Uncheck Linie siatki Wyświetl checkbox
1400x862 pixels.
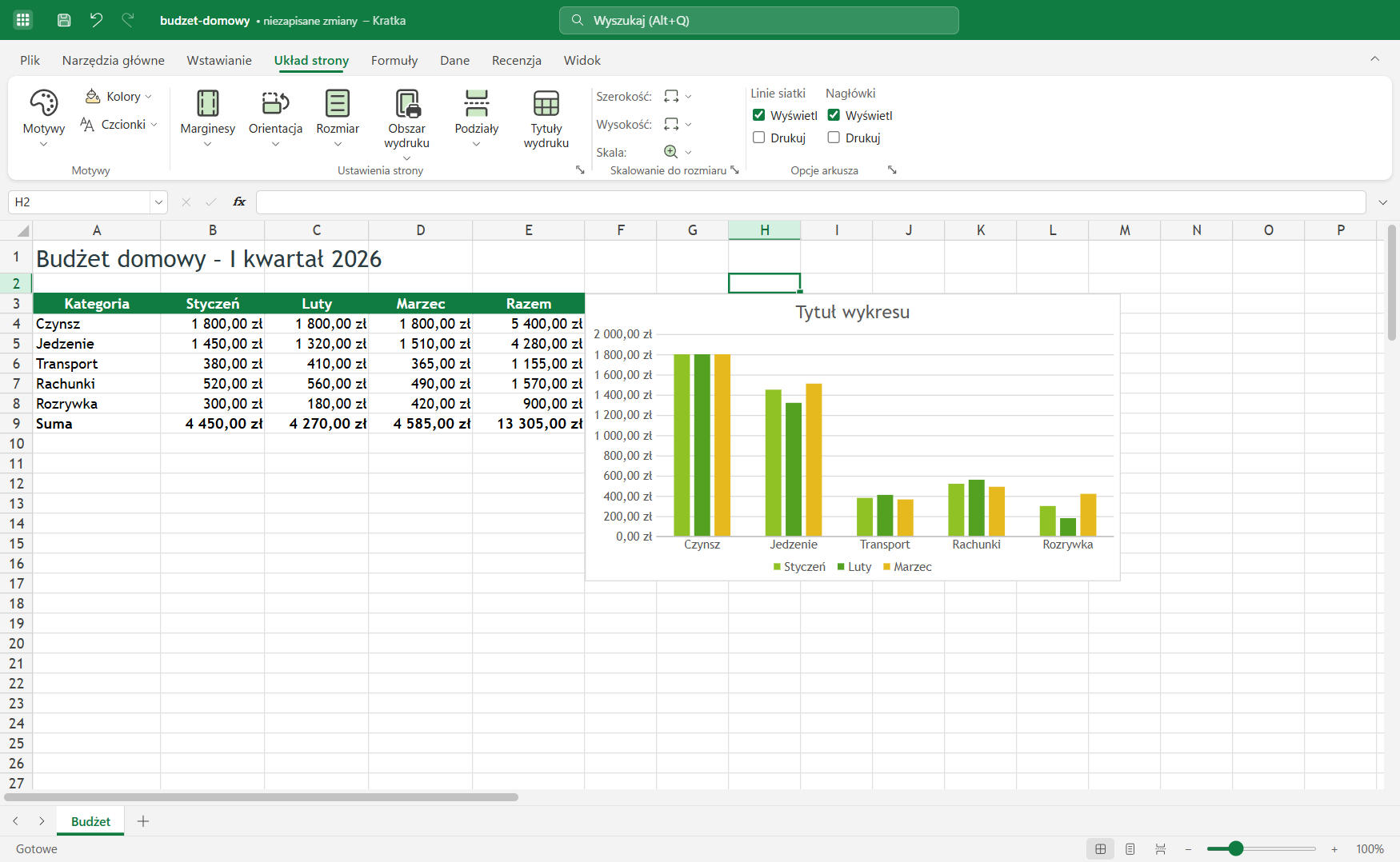click(759, 115)
